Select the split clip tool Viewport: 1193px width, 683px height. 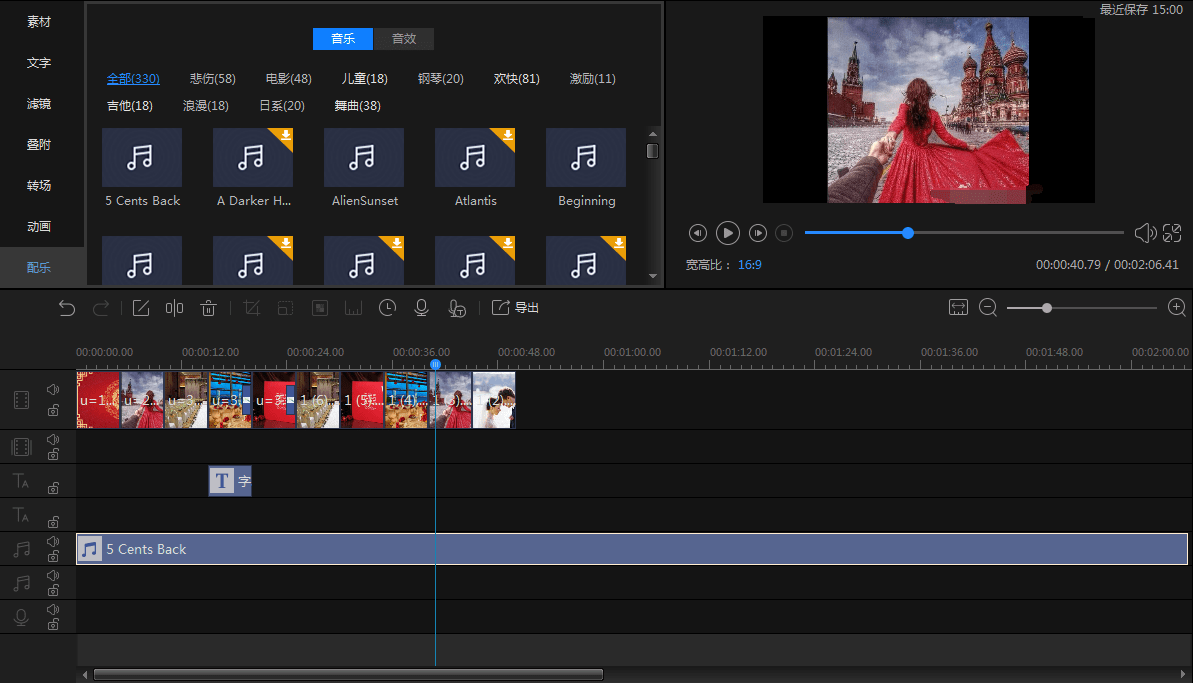click(x=174, y=308)
